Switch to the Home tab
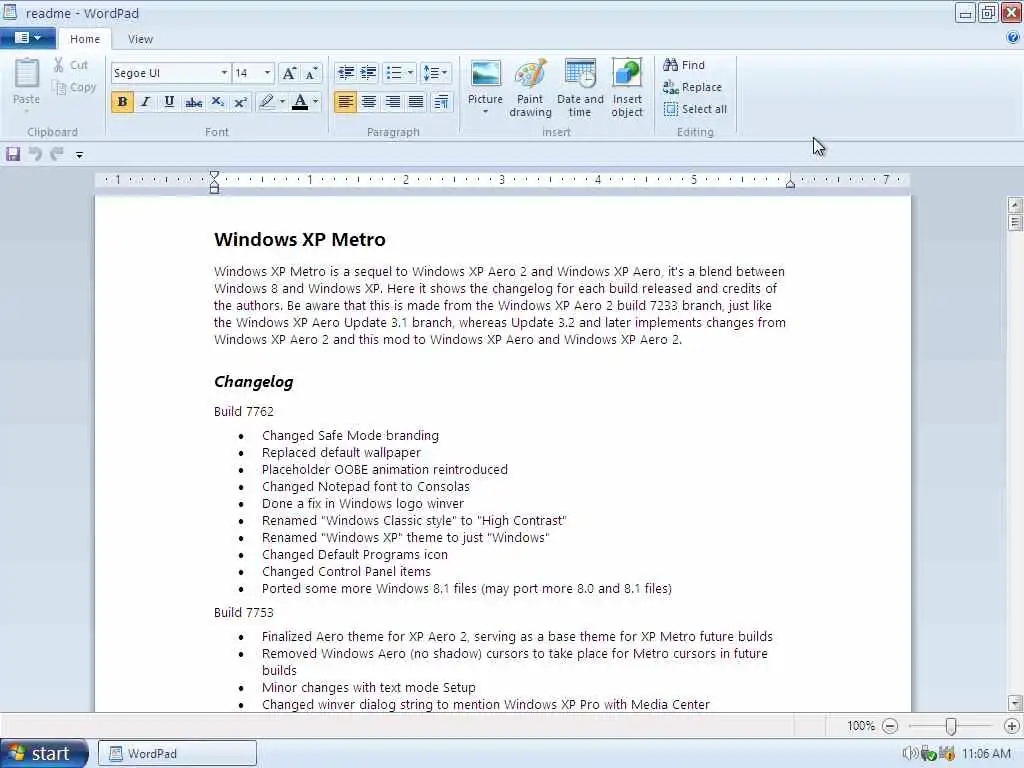Image resolution: width=1024 pixels, height=768 pixels. (x=85, y=39)
